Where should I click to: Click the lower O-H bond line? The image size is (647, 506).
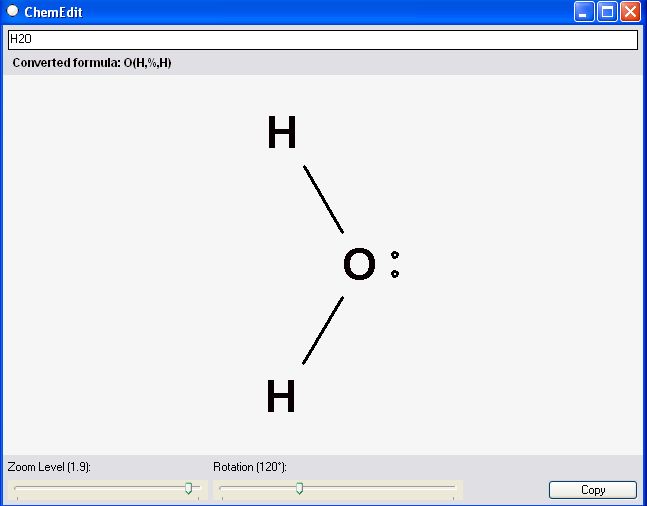tap(323, 330)
